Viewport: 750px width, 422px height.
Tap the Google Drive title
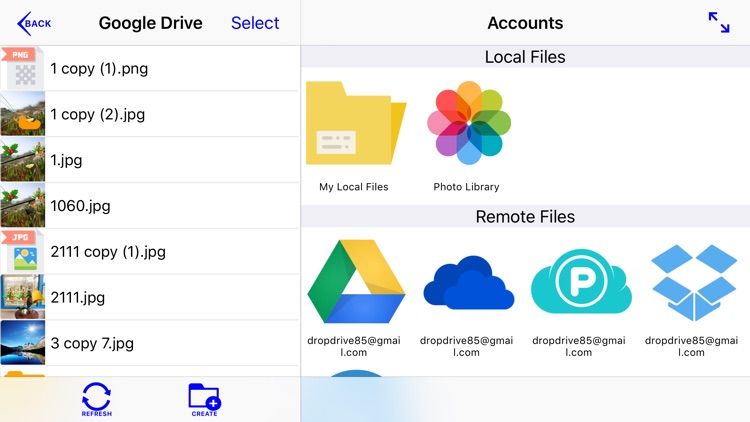151,23
